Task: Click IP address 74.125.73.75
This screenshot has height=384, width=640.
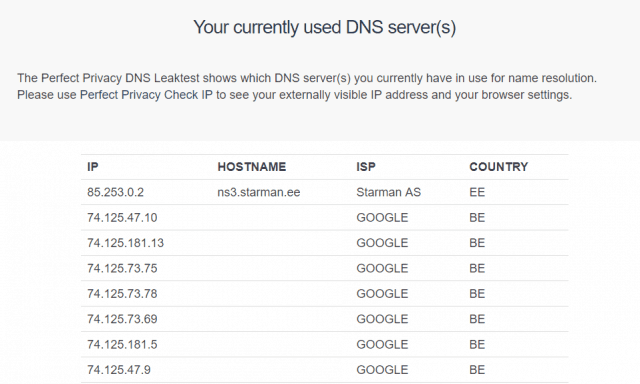Action: pos(122,268)
